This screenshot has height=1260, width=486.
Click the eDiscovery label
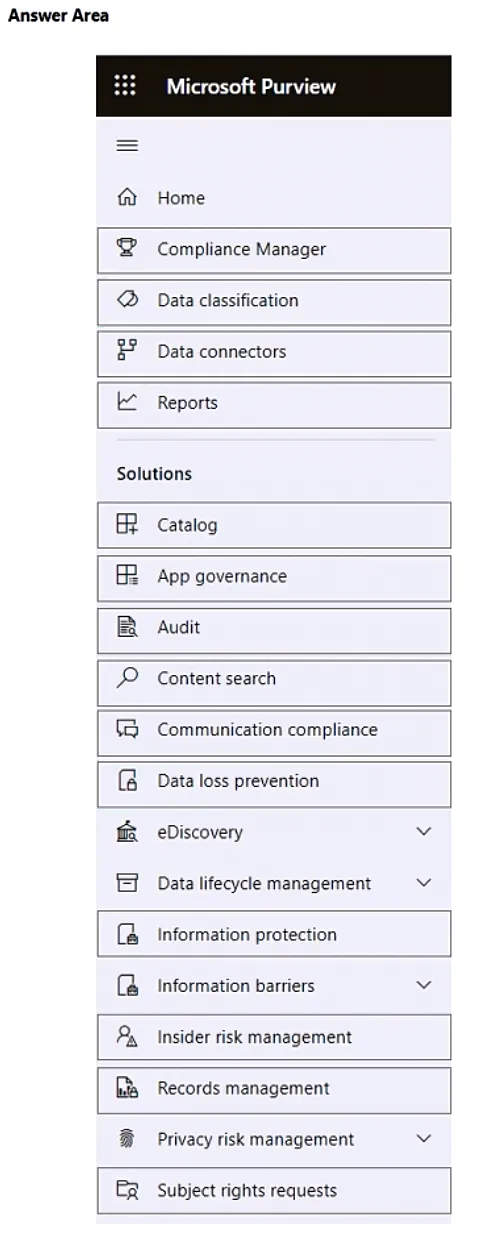point(199,832)
